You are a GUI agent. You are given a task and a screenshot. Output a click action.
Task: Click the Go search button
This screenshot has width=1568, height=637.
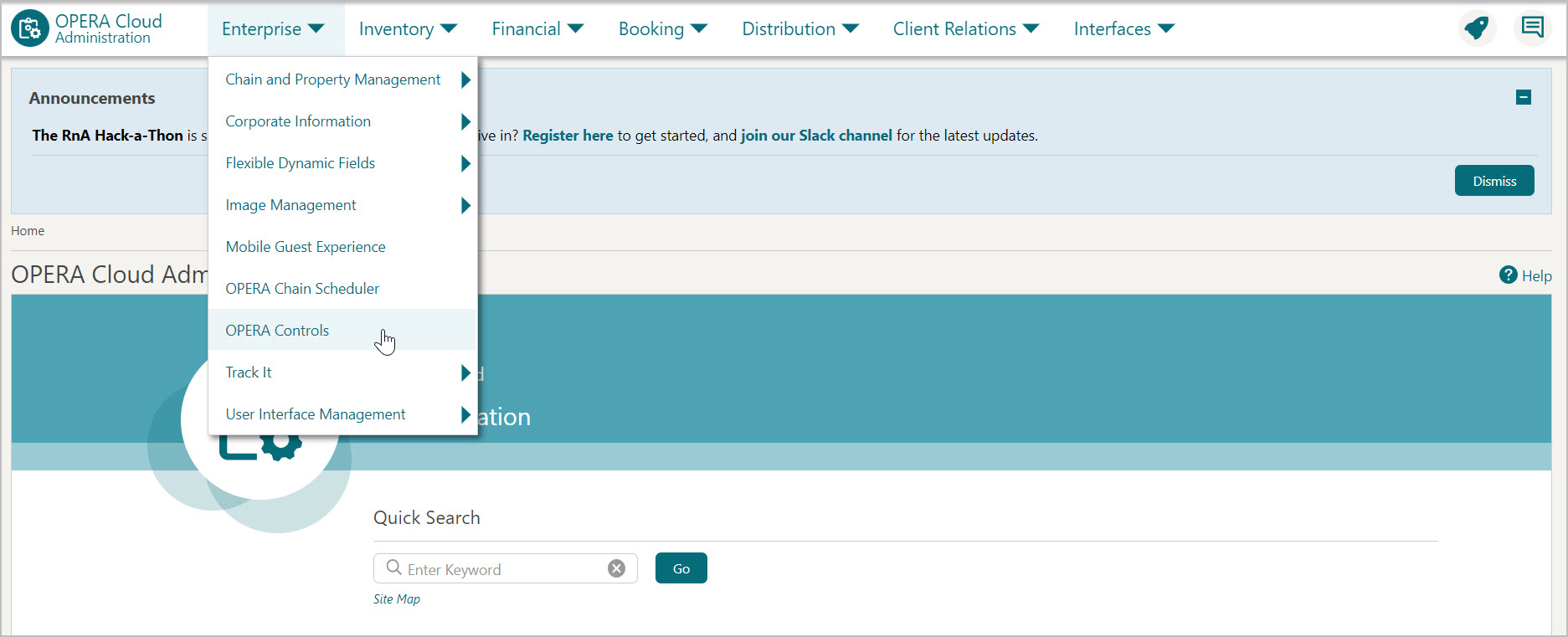681,568
